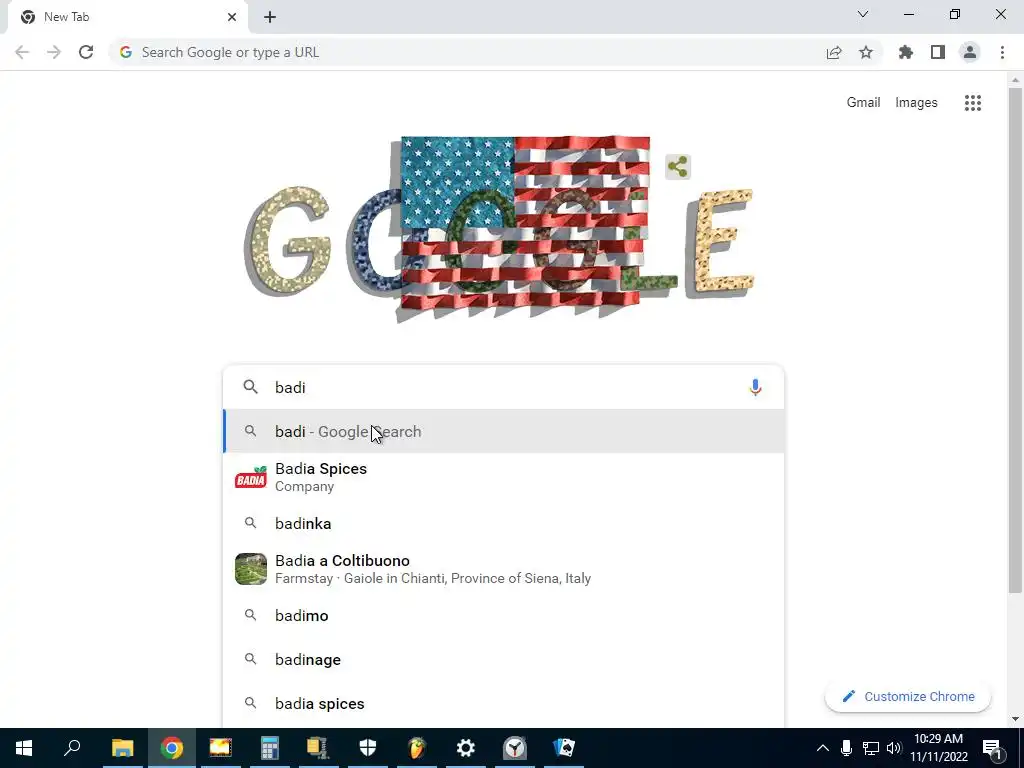Open Settings gear on taskbar
This screenshot has height=768, width=1024.
coord(466,748)
